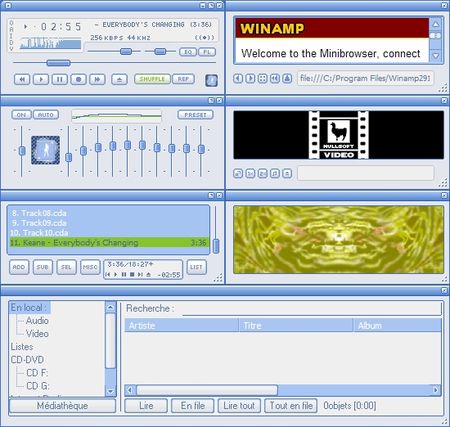Click the Recherche search field
This screenshot has height=427, width=450.
(x=311, y=309)
